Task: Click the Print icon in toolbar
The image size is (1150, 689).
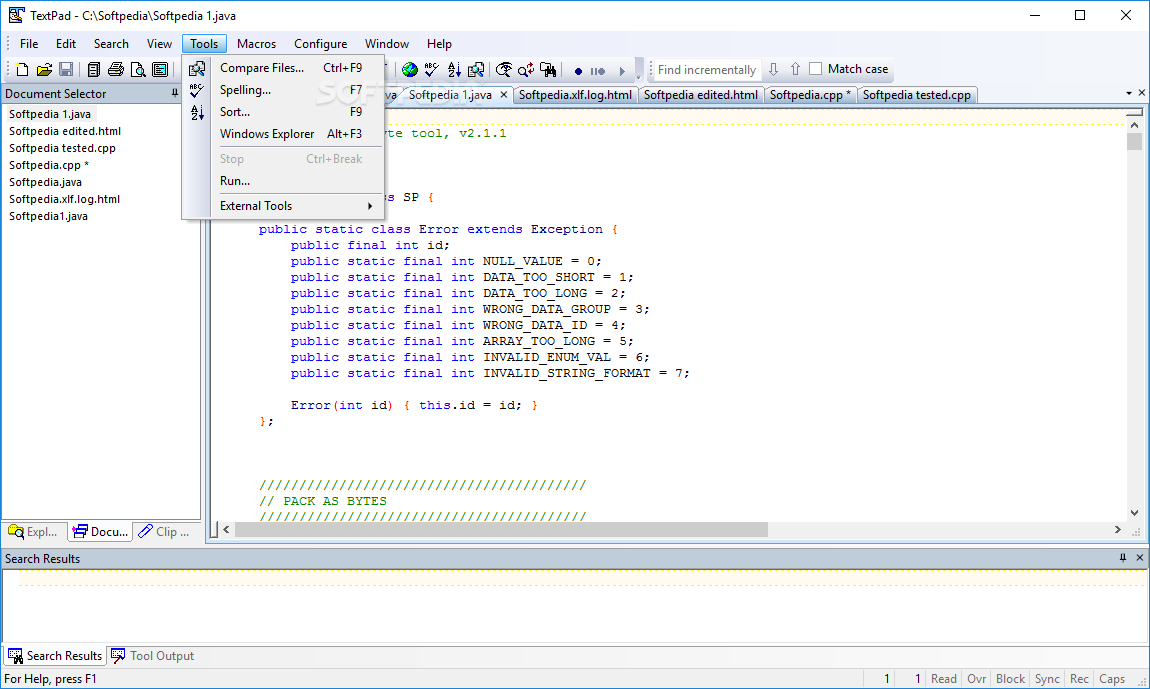Action: pyautogui.click(x=115, y=70)
